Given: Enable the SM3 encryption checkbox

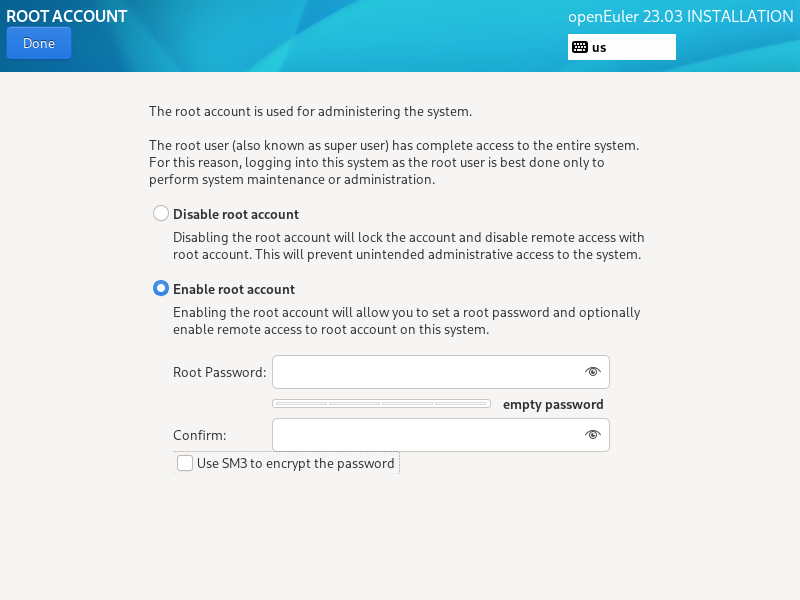Looking at the screenshot, I should coord(185,463).
